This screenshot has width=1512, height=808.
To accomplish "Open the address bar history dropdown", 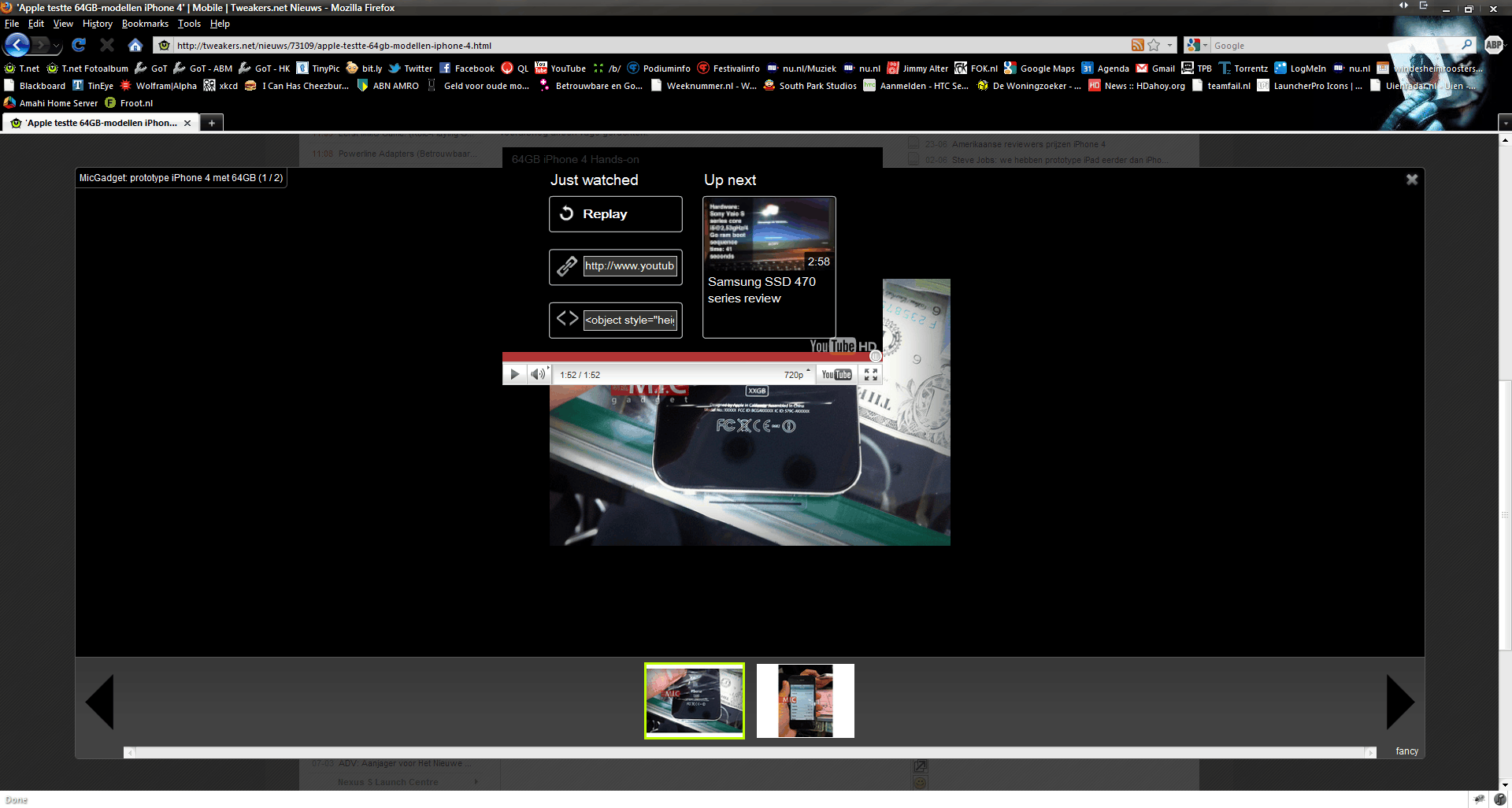I will [x=1170, y=45].
